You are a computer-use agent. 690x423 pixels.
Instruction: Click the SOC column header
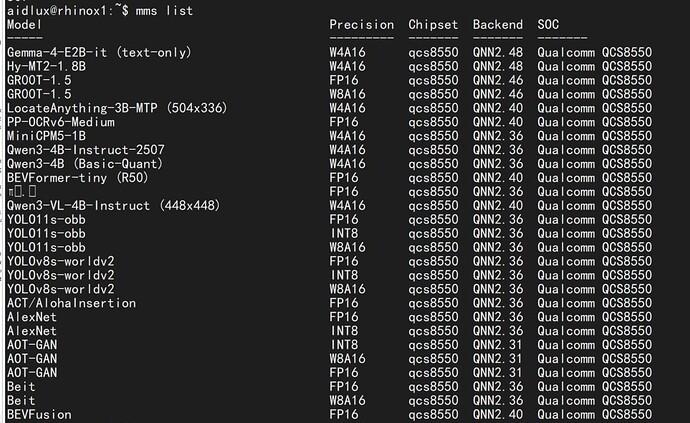coord(548,25)
